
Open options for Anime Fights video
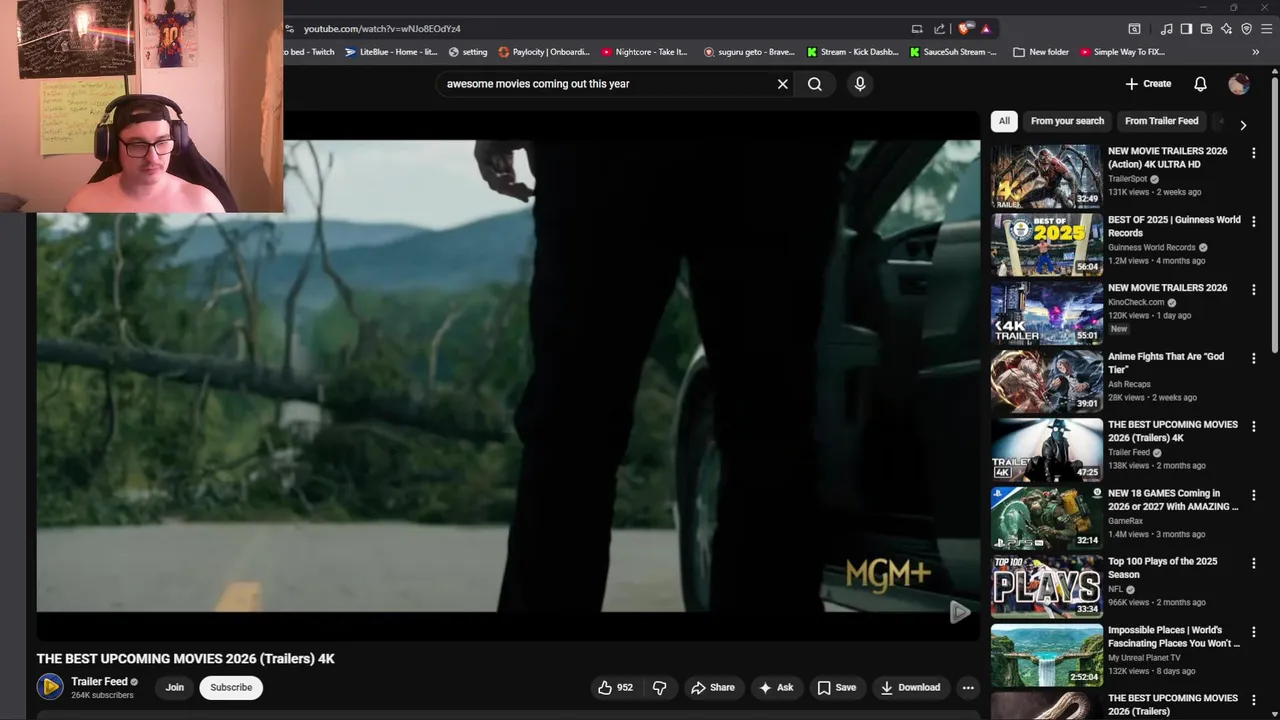[1254, 358]
